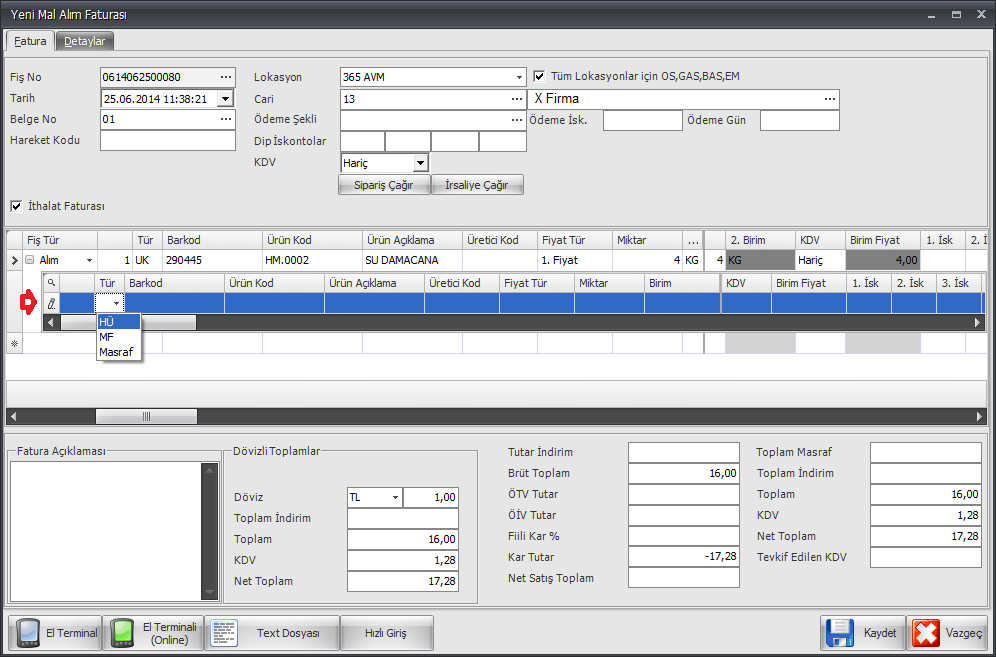The height and width of the screenshot is (657, 996).
Task: Open the Cari firm name ellipsis lookup
Action: coord(829,99)
